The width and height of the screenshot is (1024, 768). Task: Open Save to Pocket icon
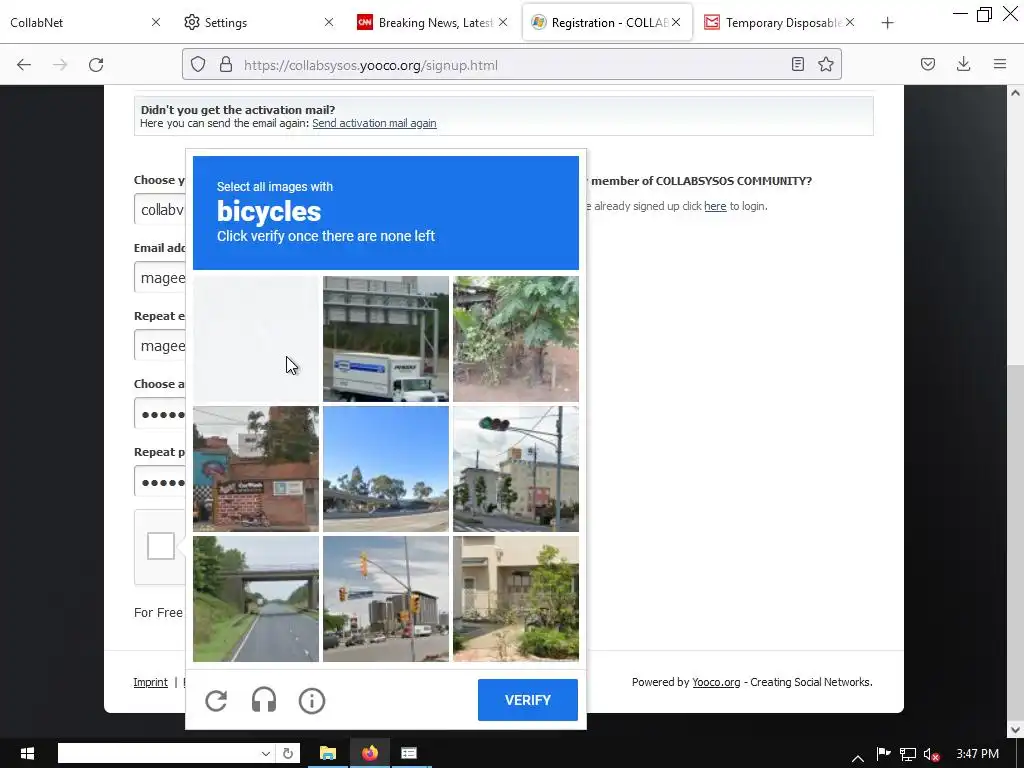[927, 64]
